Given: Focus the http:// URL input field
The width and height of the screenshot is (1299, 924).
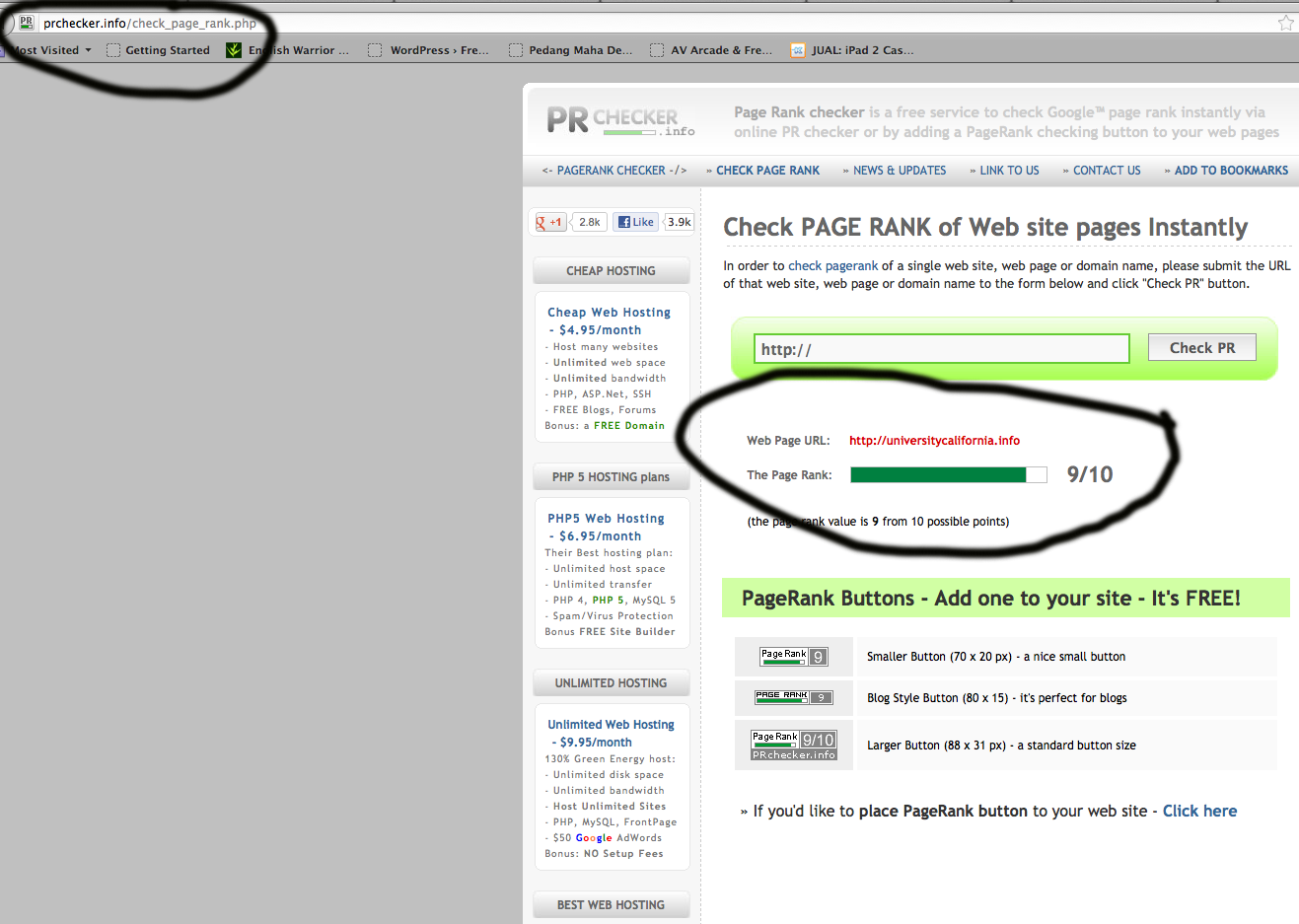Looking at the screenshot, I should pyautogui.click(x=942, y=348).
